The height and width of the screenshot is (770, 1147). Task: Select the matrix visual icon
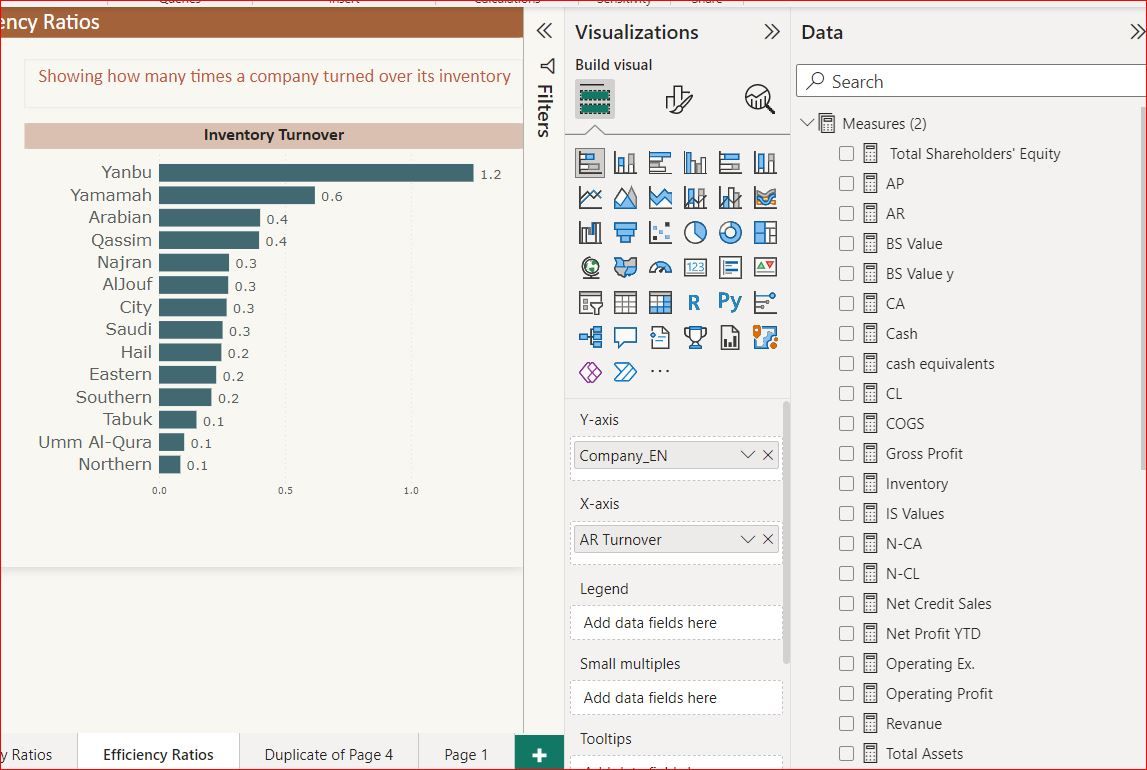(x=660, y=302)
